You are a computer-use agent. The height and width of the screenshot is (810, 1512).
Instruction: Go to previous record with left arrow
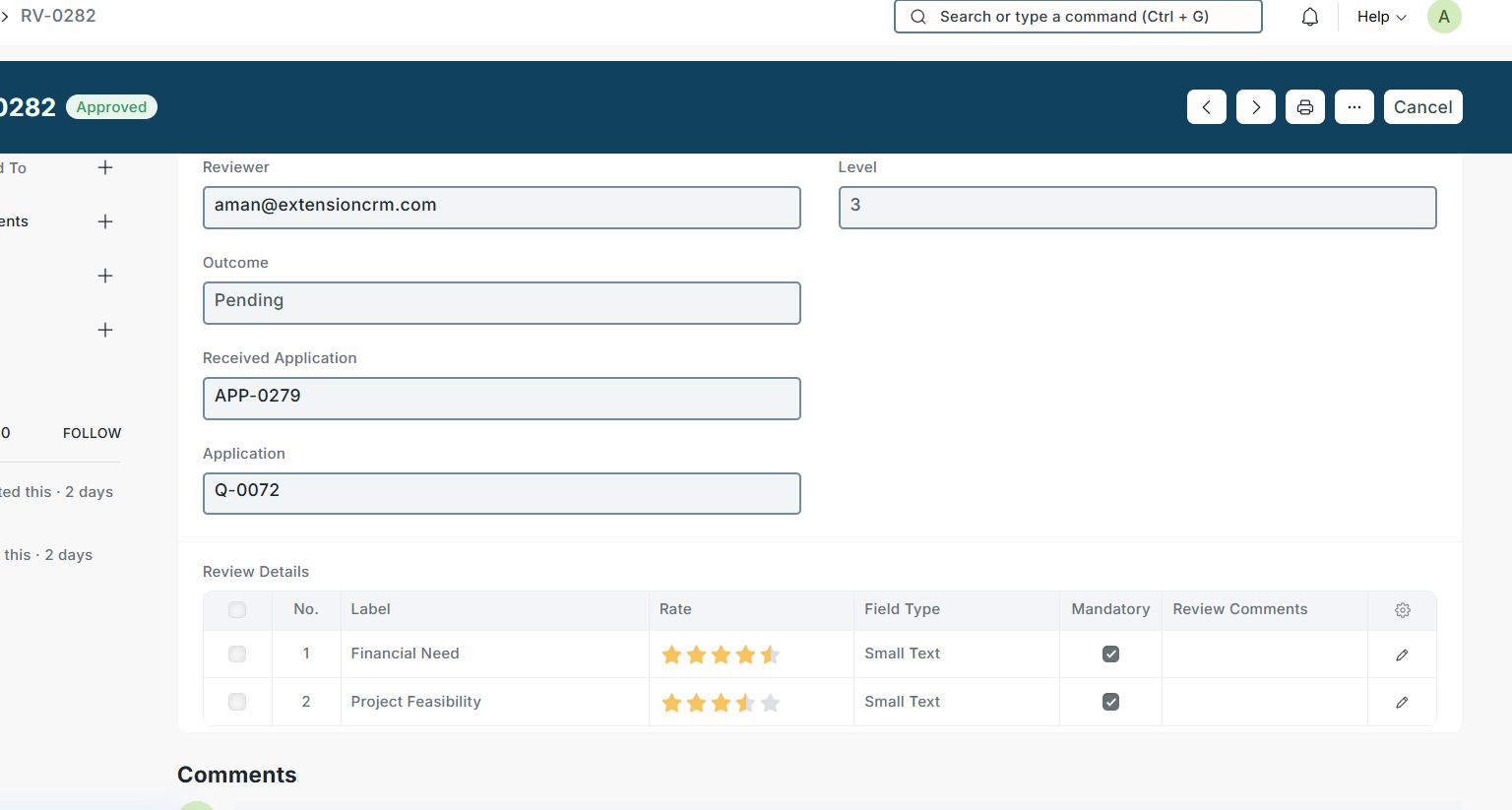click(x=1206, y=107)
